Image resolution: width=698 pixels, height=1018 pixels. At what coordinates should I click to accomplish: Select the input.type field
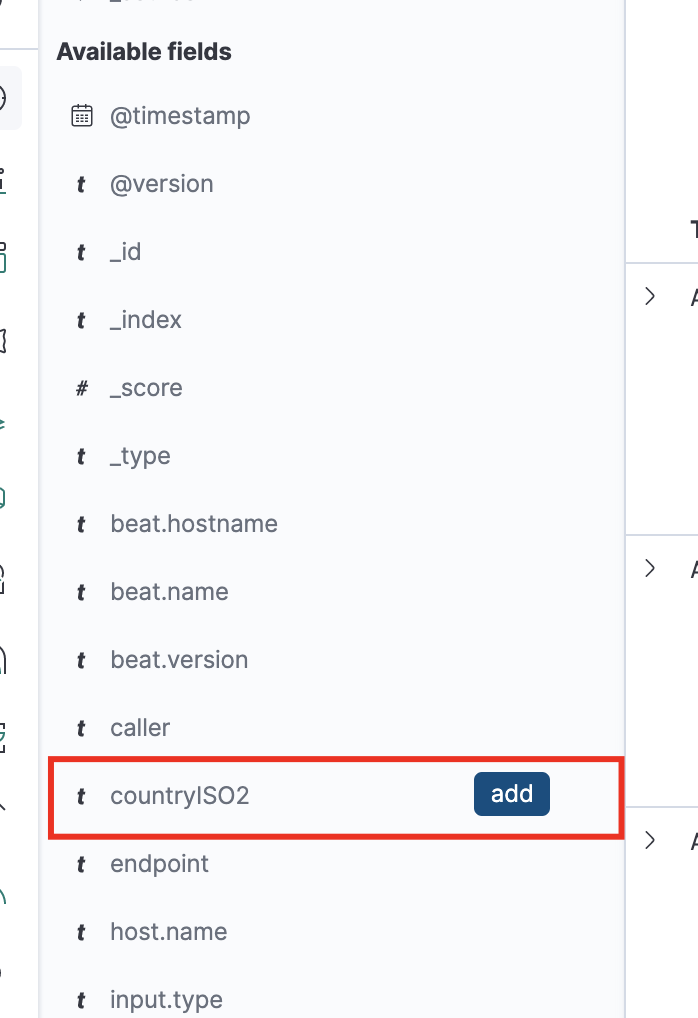166,1000
